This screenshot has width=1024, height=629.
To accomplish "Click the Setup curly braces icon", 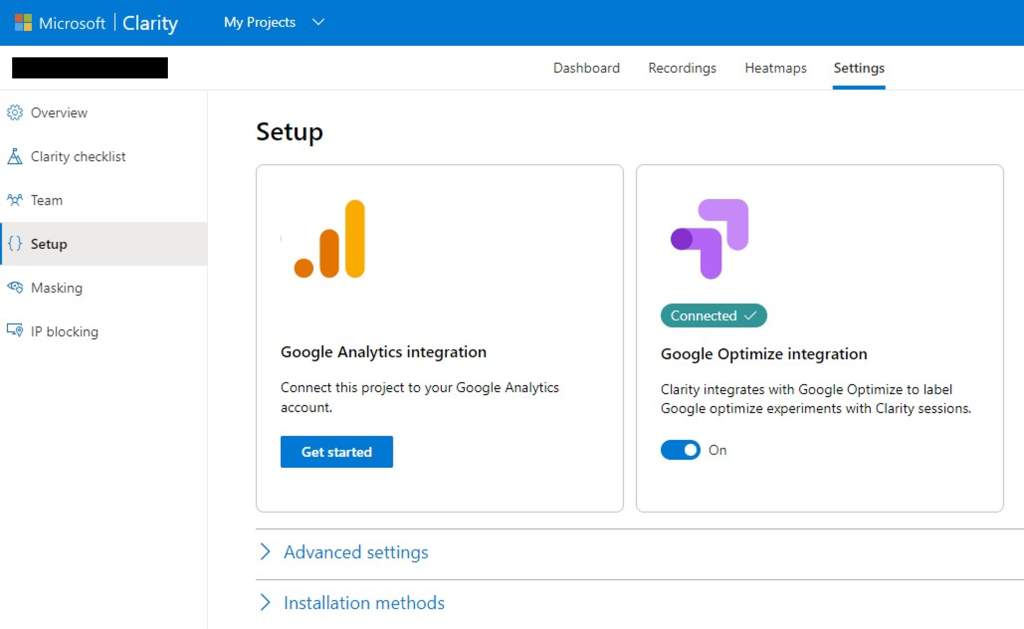I will (x=14, y=244).
